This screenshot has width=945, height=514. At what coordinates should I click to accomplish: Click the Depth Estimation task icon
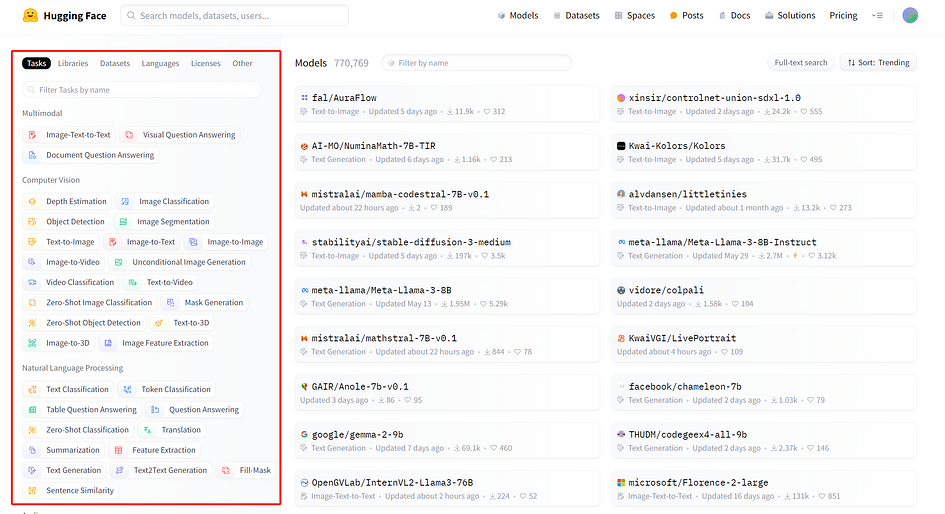pyautogui.click(x=33, y=201)
